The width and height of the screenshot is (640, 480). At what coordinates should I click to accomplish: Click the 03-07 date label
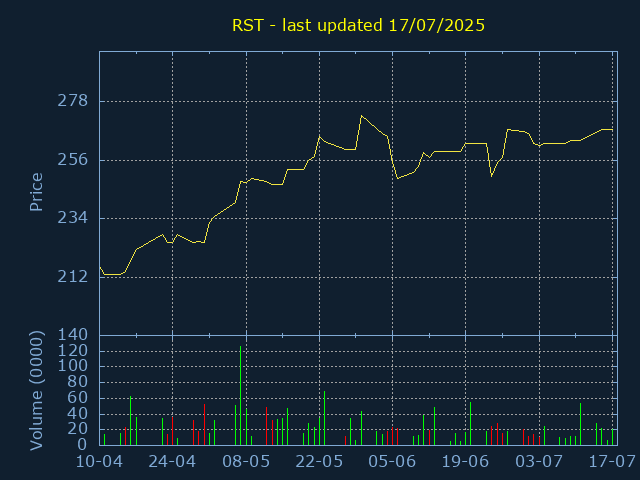pyautogui.click(x=539, y=462)
